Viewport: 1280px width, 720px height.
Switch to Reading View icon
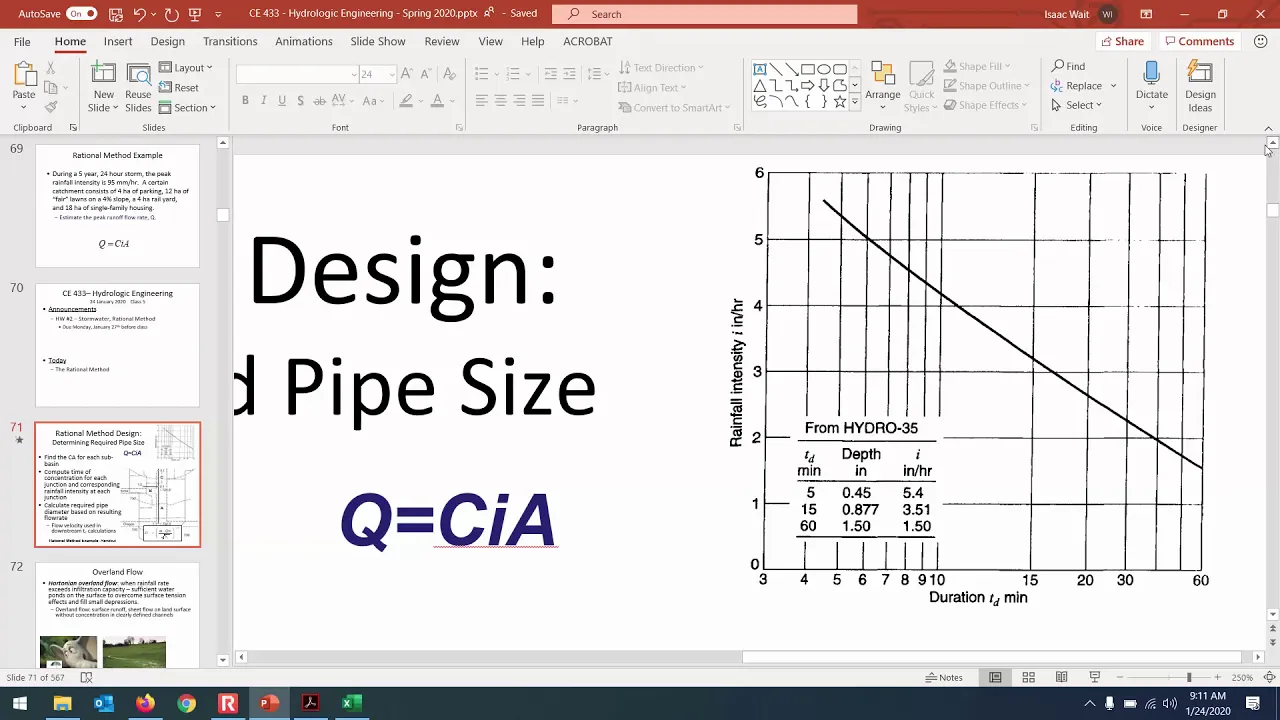(1061, 677)
